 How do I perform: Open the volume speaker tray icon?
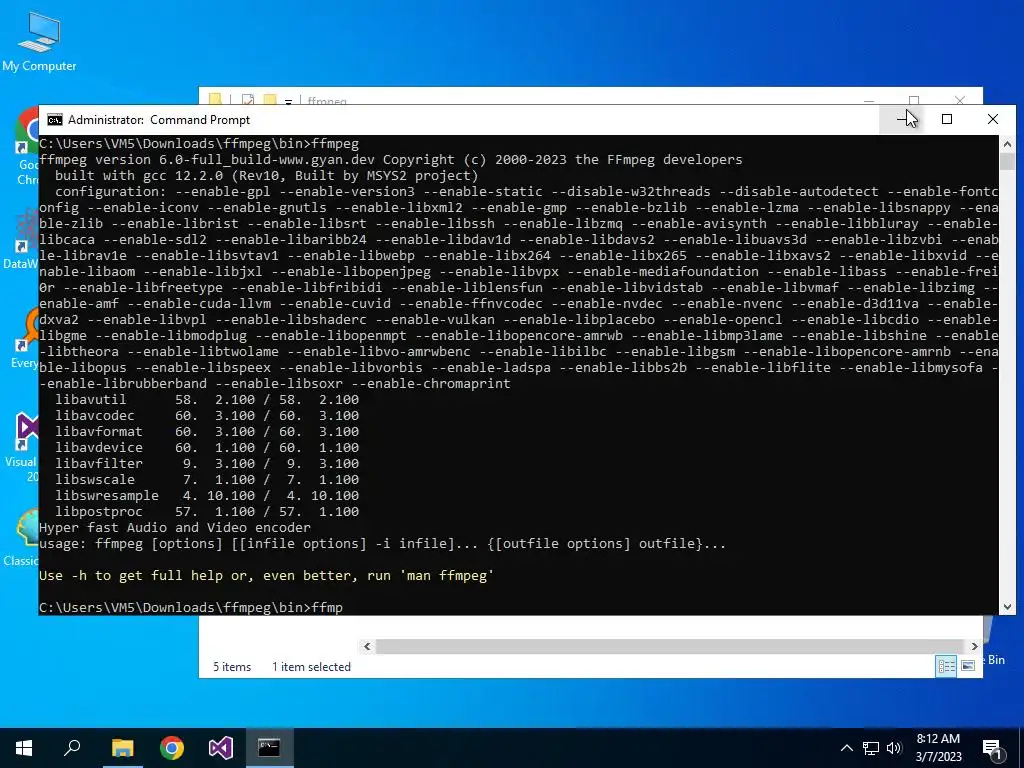point(894,748)
